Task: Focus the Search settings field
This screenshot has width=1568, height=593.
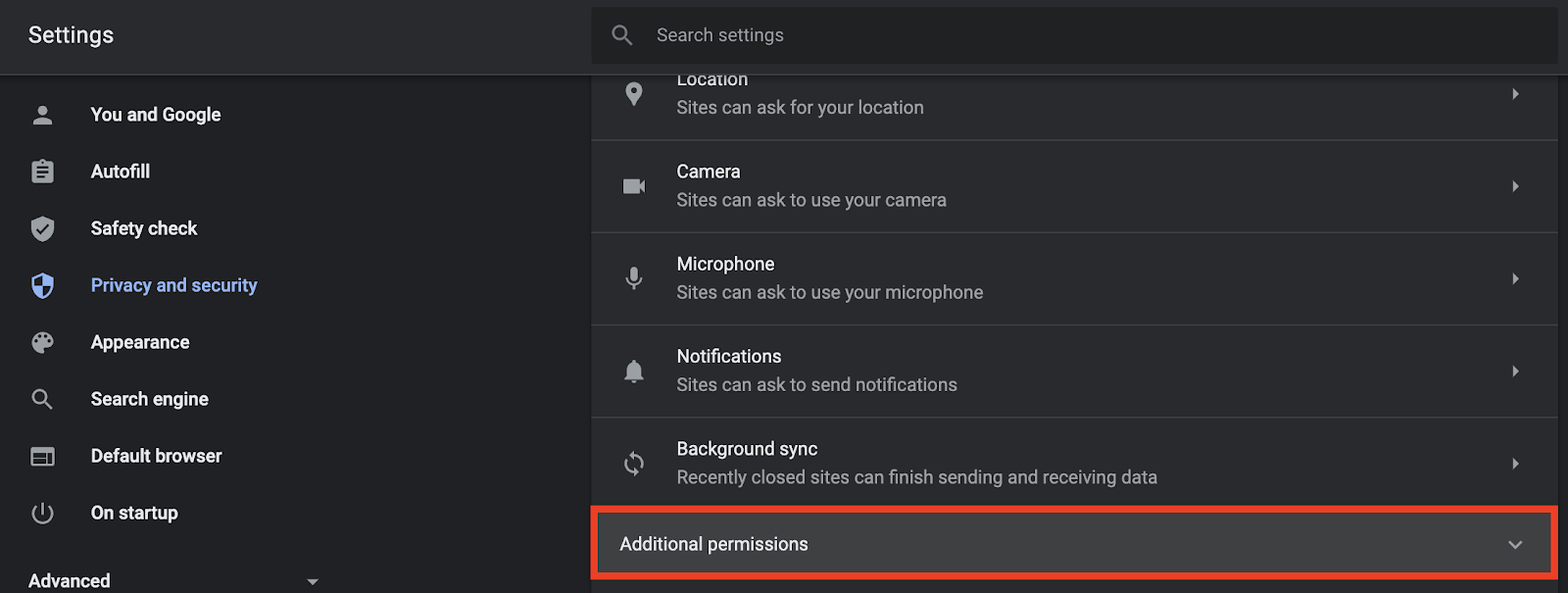Action: (x=1074, y=35)
